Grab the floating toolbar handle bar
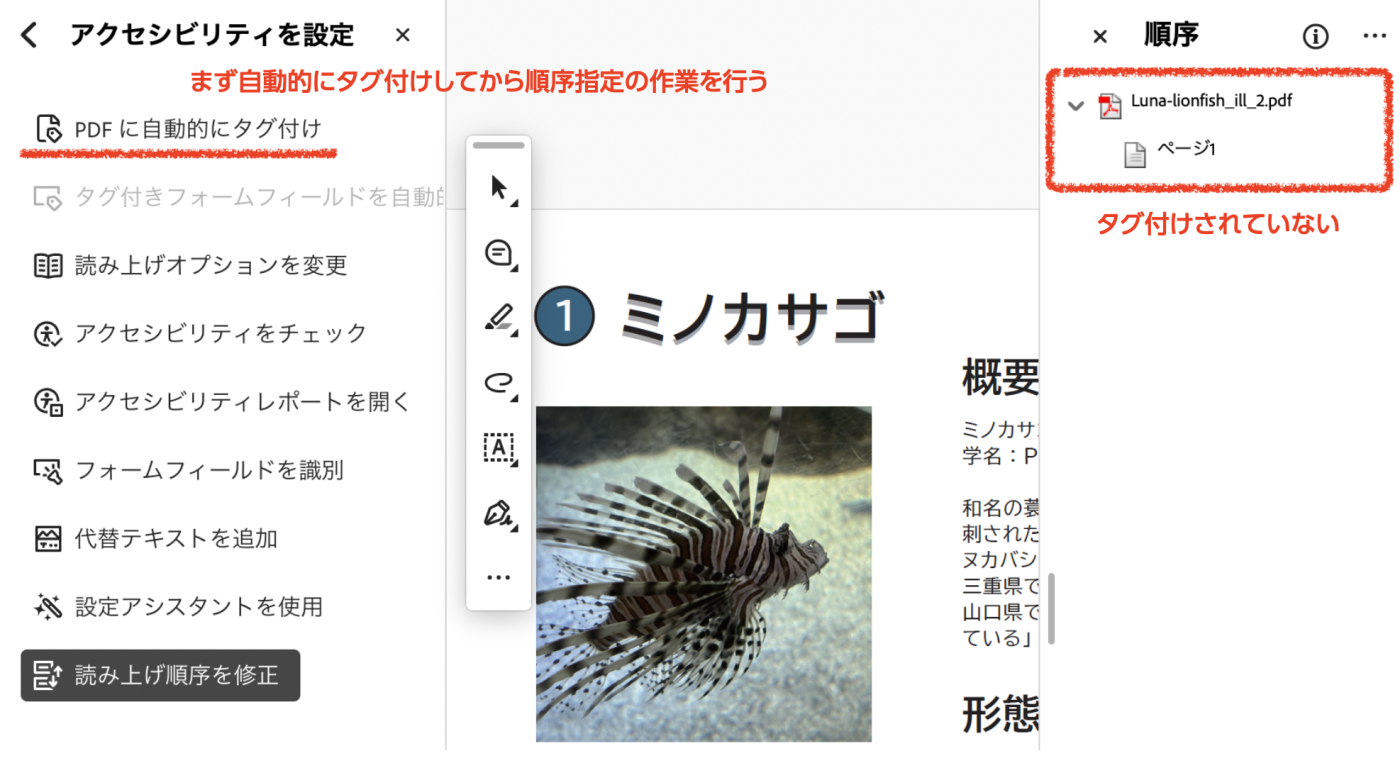 pos(498,146)
